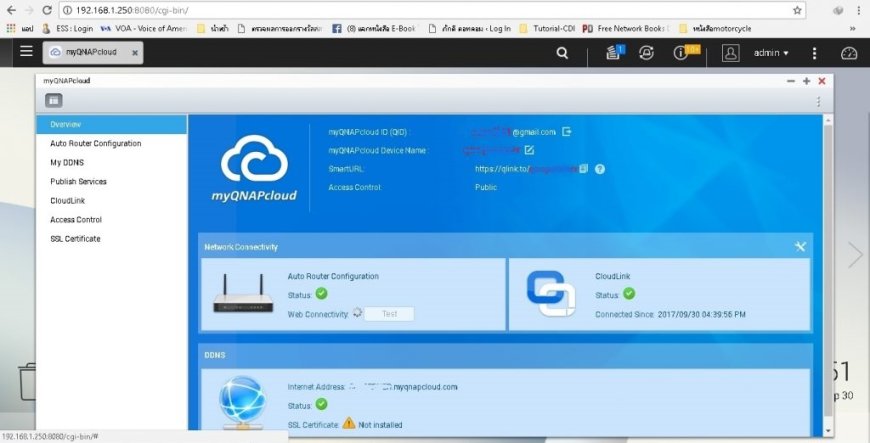Click the Test web connectivity button
This screenshot has width=870, height=443.
(x=389, y=314)
